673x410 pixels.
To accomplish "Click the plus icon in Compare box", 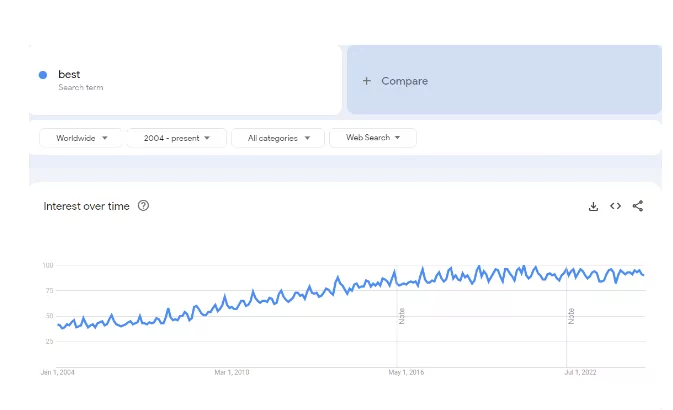I will click(367, 81).
